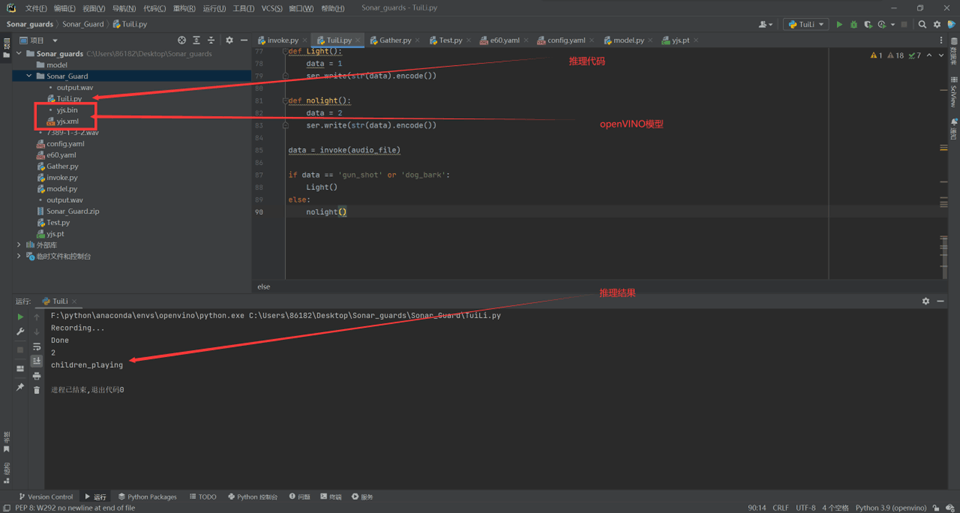Pin the Run tab with the pin icon
This screenshot has height=513, width=960.
point(20,386)
